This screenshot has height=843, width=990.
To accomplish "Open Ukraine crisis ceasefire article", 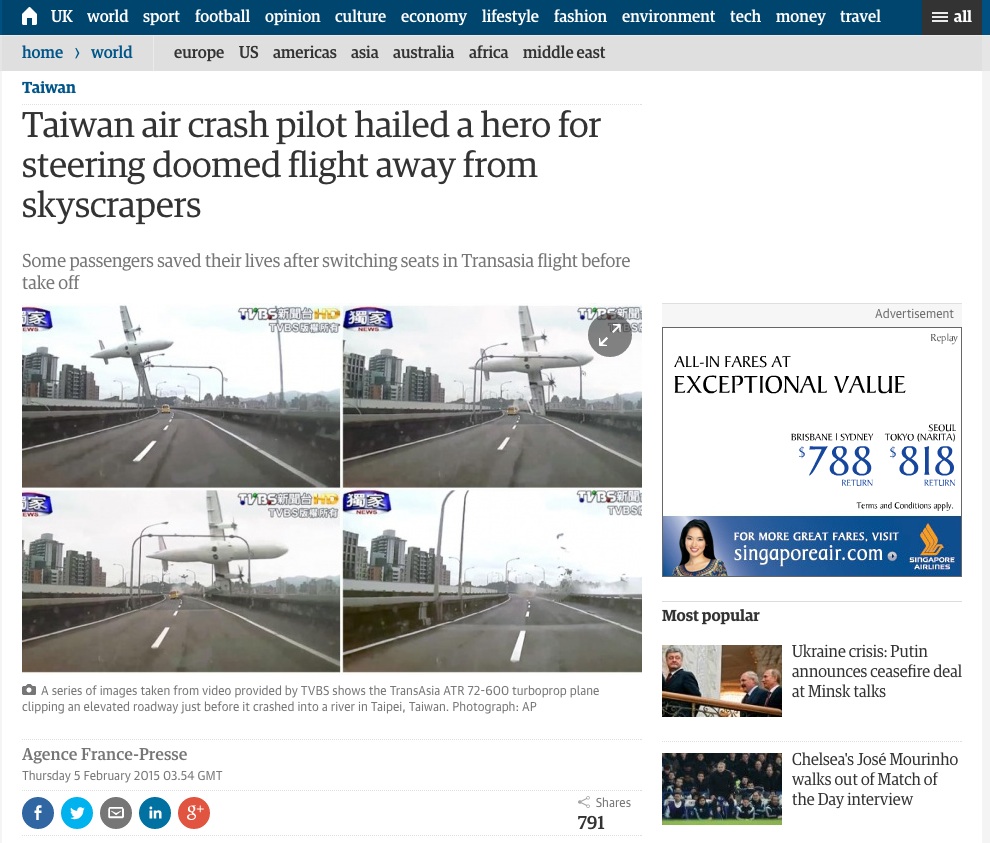I will [x=876, y=671].
